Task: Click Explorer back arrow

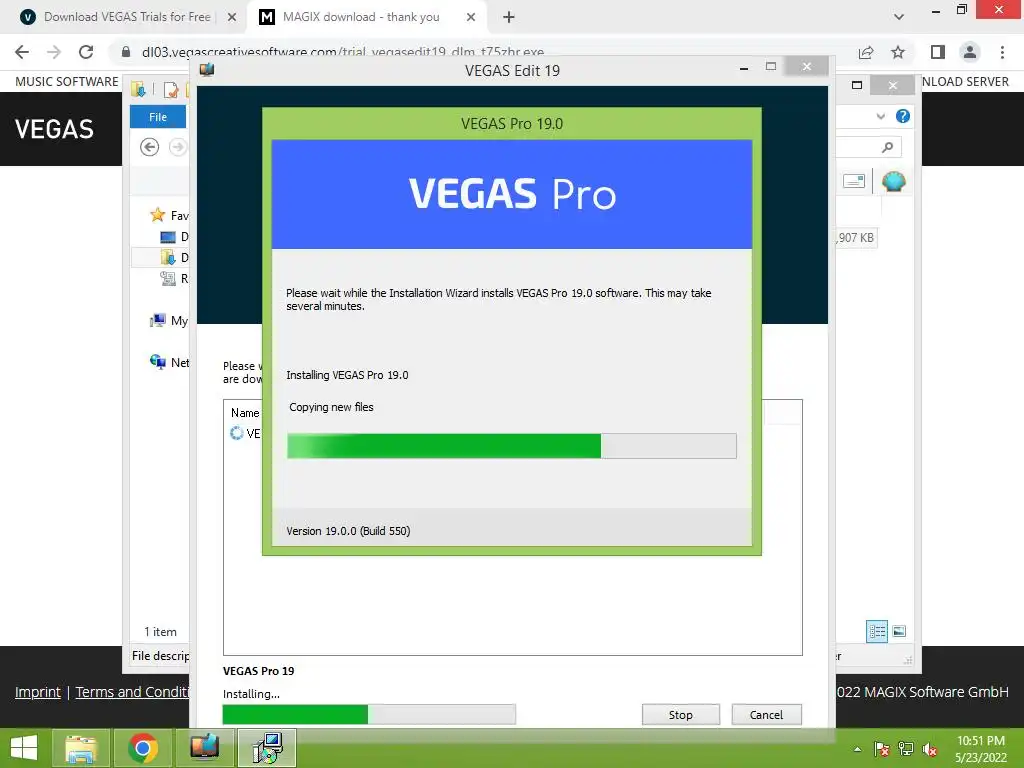Action: (x=150, y=147)
